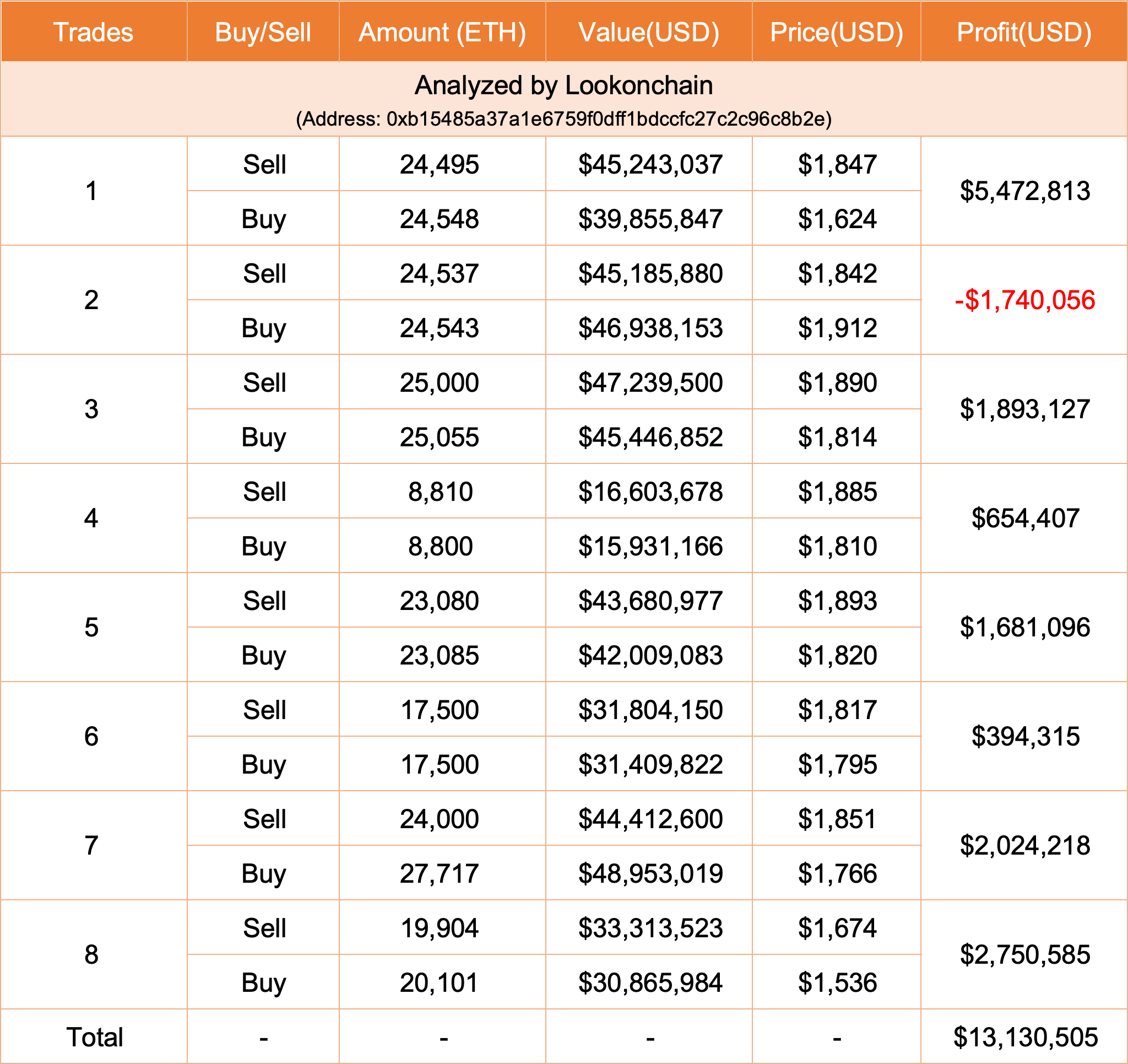
Task: Click the Price(USD) column header
Action: click(836, 32)
